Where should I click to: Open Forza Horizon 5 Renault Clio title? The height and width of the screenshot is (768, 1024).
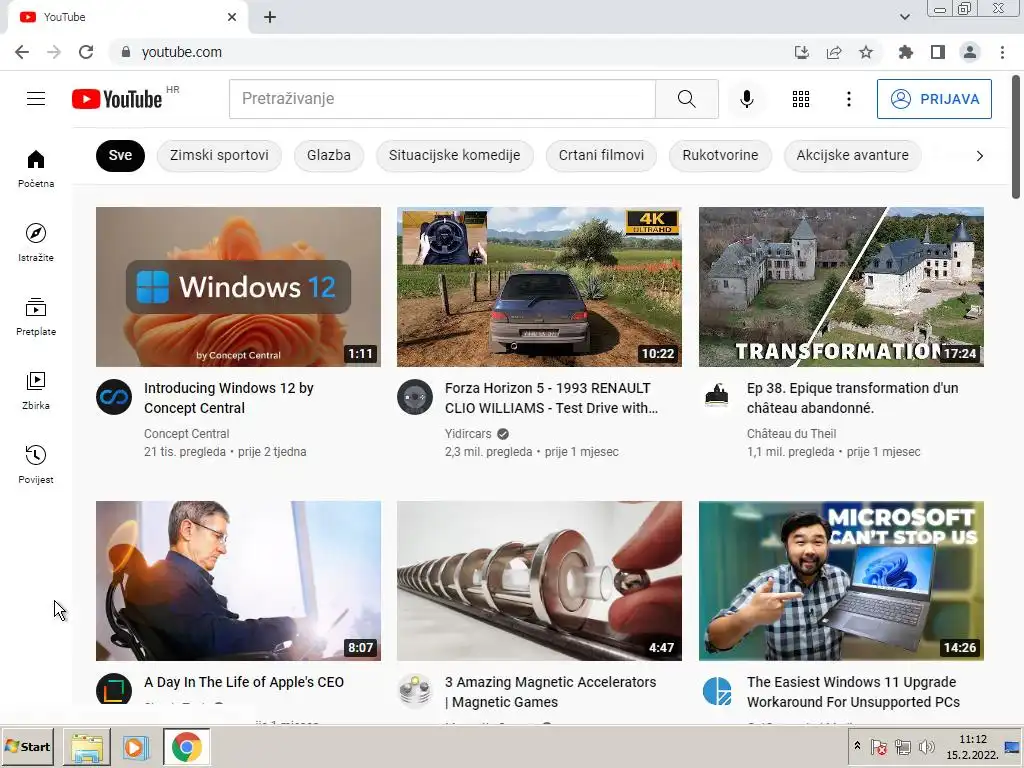[x=551, y=398]
